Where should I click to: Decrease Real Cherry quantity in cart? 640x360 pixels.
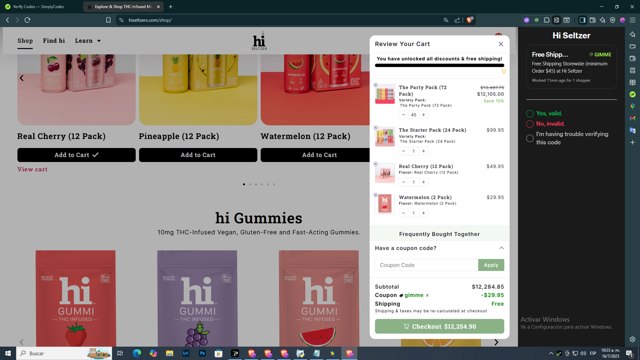(x=404, y=182)
